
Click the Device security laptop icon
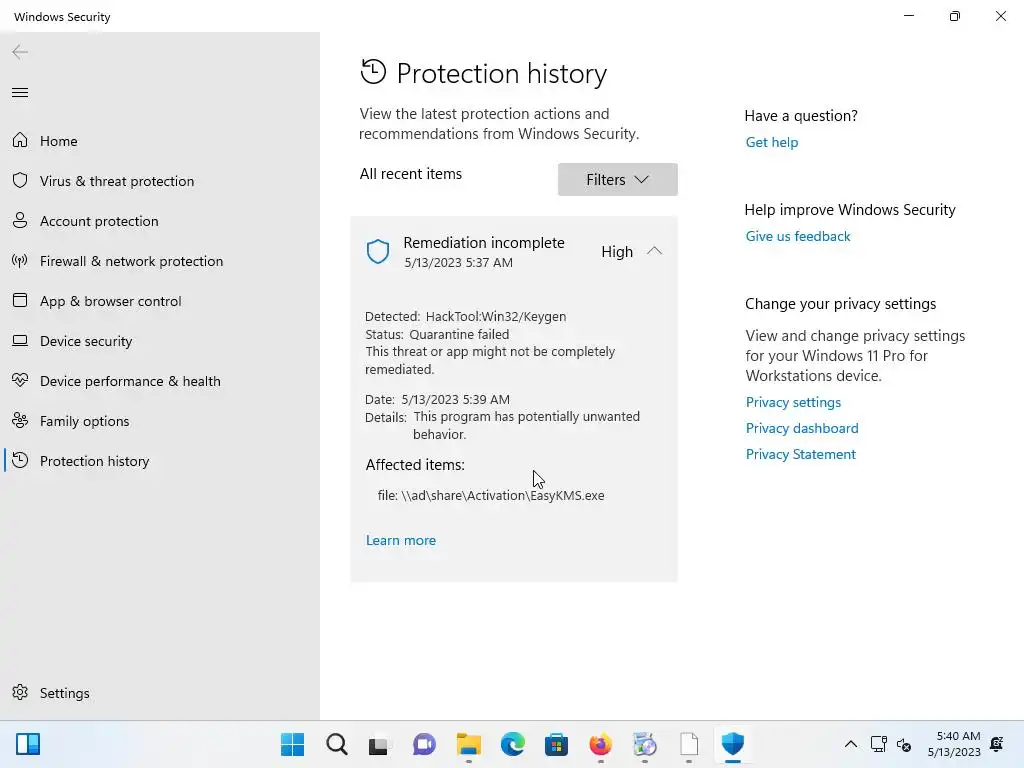point(20,341)
